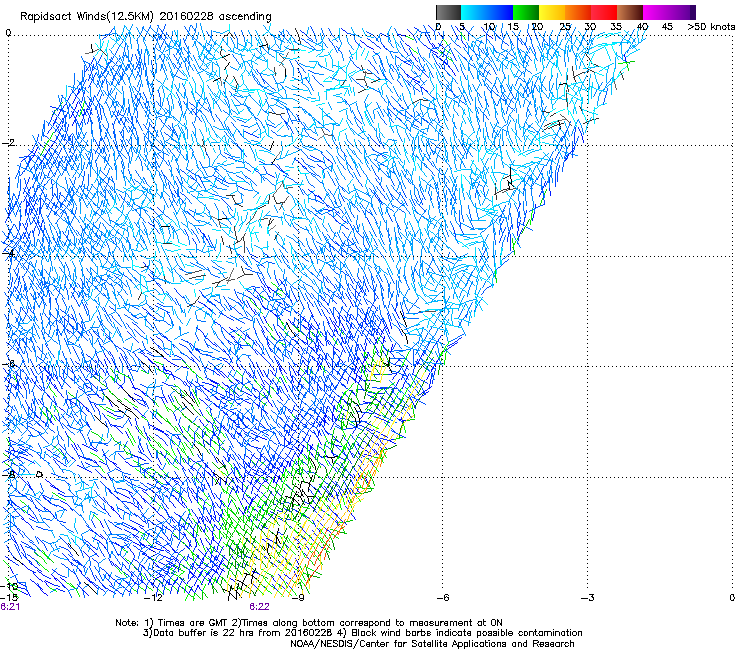Click the '15' legend scale number
Viewport: 740px width, 650px height.
[513, 27]
